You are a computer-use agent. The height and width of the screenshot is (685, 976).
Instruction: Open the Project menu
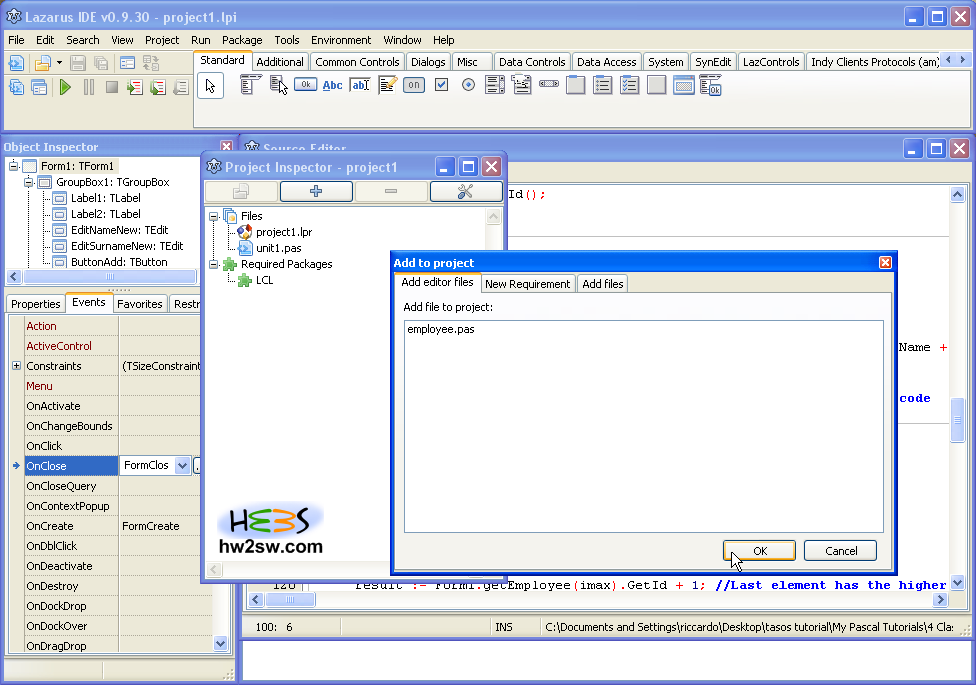162,40
